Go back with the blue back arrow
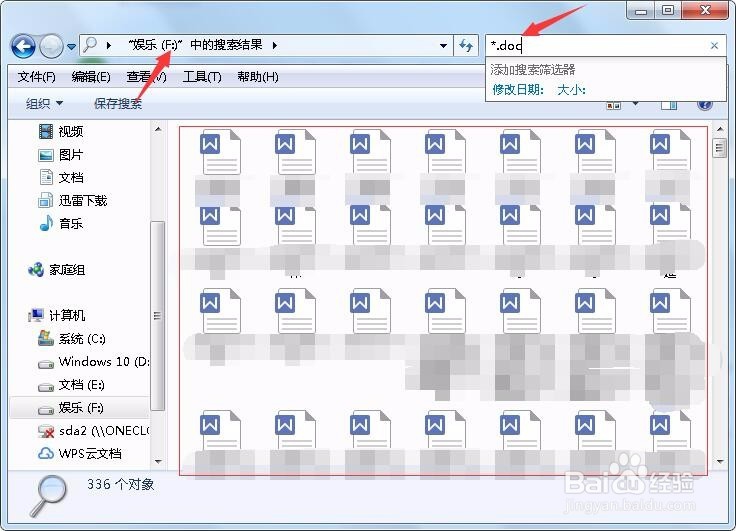 pyautogui.click(x=23, y=46)
